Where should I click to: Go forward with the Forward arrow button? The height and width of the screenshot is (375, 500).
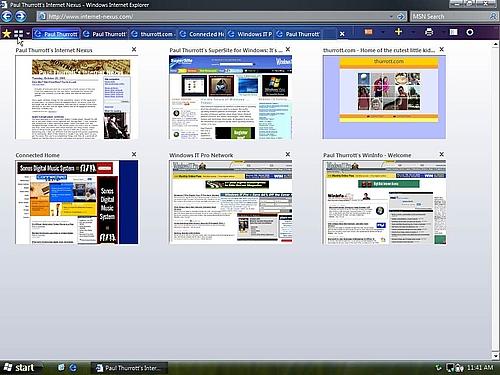pyautogui.click(x=21, y=16)
